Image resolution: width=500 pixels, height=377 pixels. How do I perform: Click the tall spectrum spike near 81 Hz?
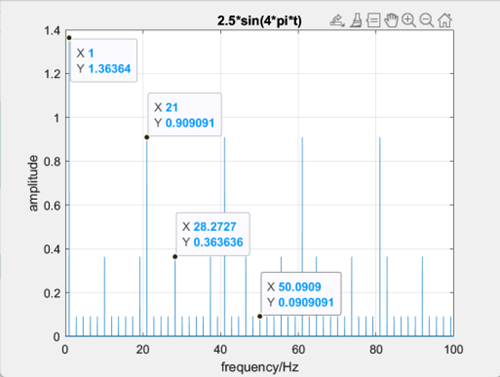pyautogui.click(x=380, y=237)
